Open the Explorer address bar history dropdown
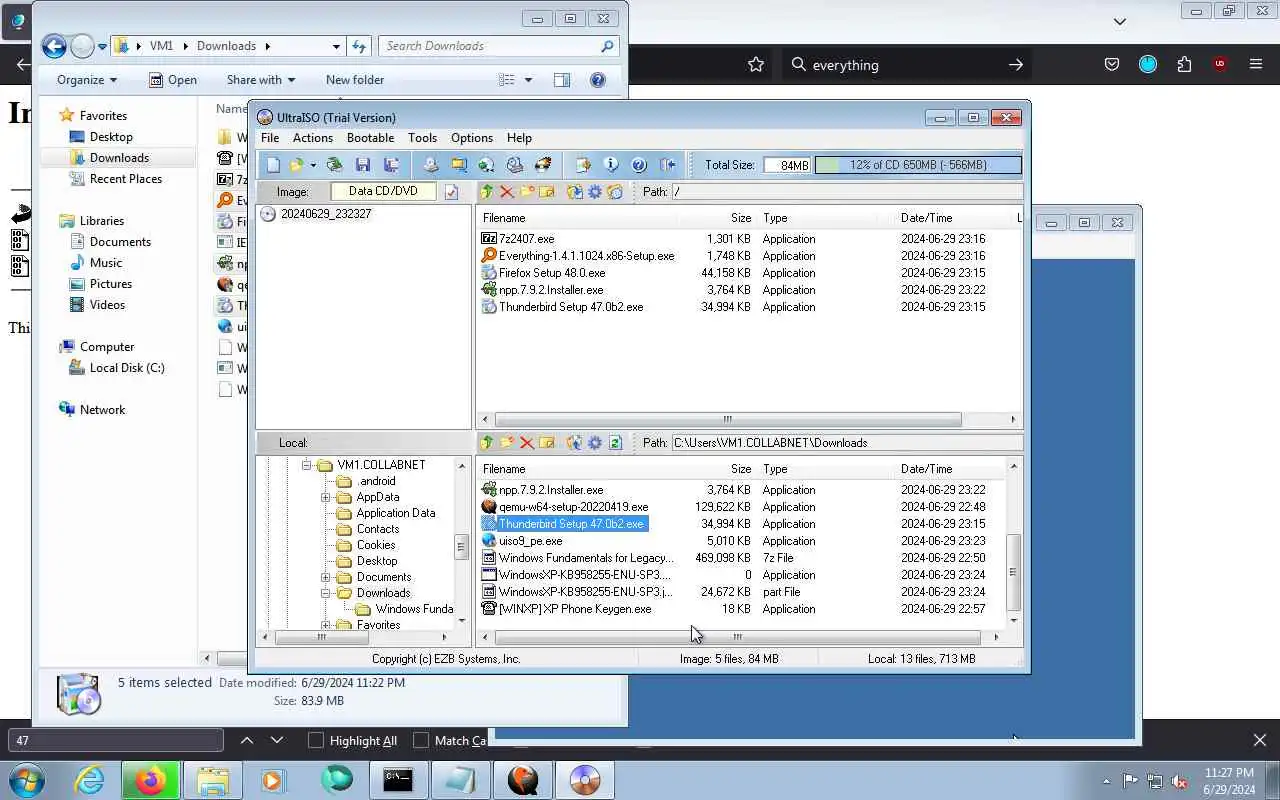 click(x=336, y=46)
